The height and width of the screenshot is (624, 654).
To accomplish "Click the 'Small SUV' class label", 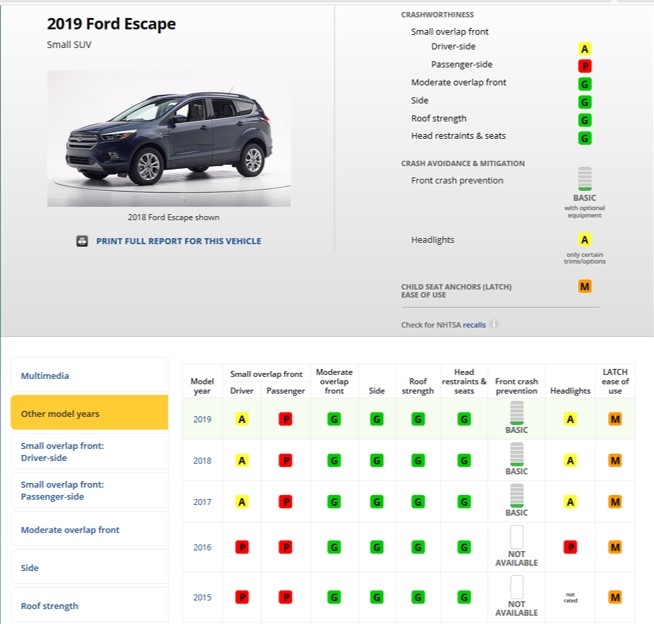I will click(69, 45).
